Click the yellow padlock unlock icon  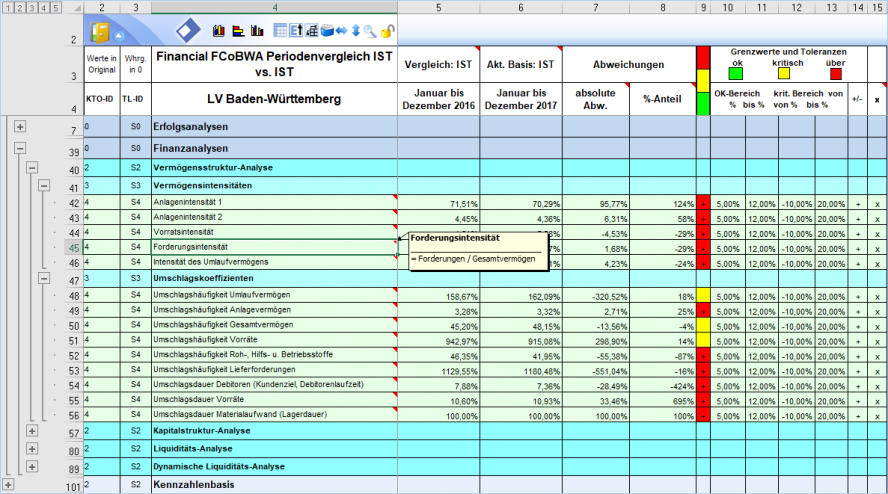coord(387,32)
